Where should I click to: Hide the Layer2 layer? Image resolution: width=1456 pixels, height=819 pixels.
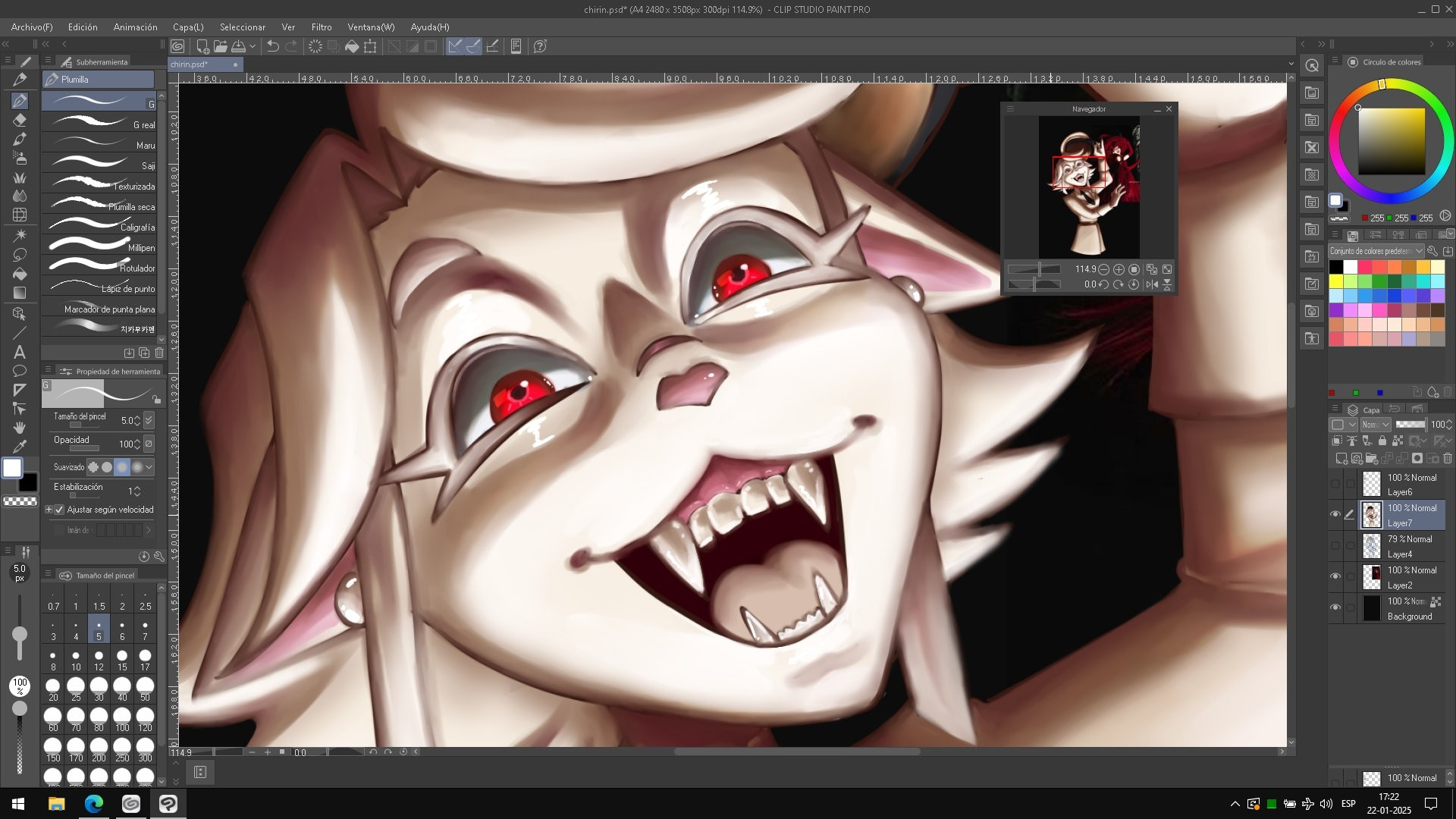pyautogui.click(x=1335, y=576)
